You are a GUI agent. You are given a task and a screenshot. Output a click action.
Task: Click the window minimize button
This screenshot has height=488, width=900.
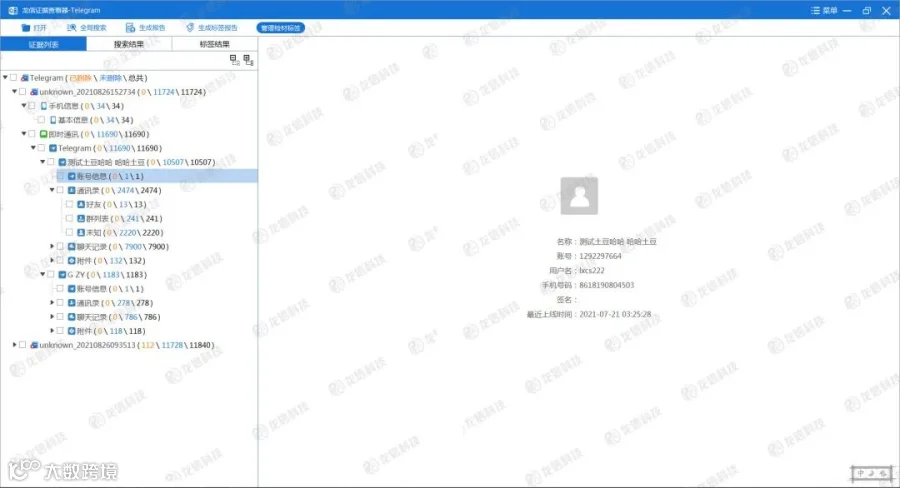[847, 10]
